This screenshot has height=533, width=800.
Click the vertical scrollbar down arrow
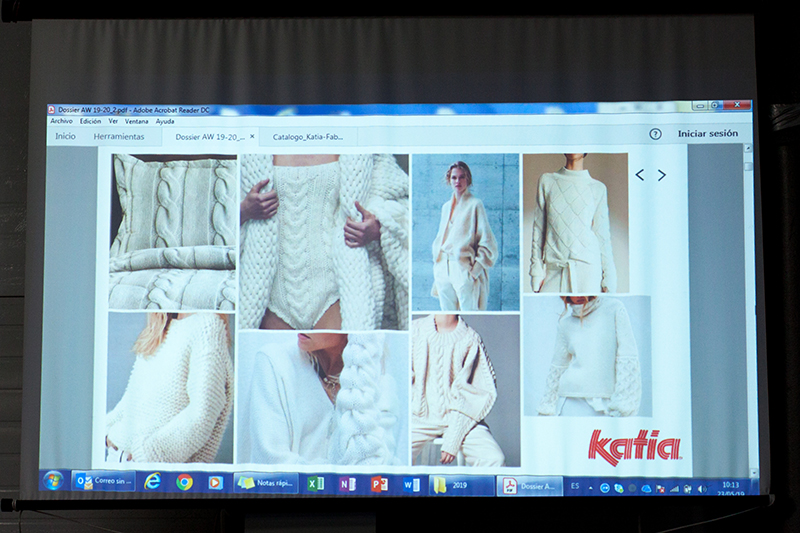click(755, 473)
